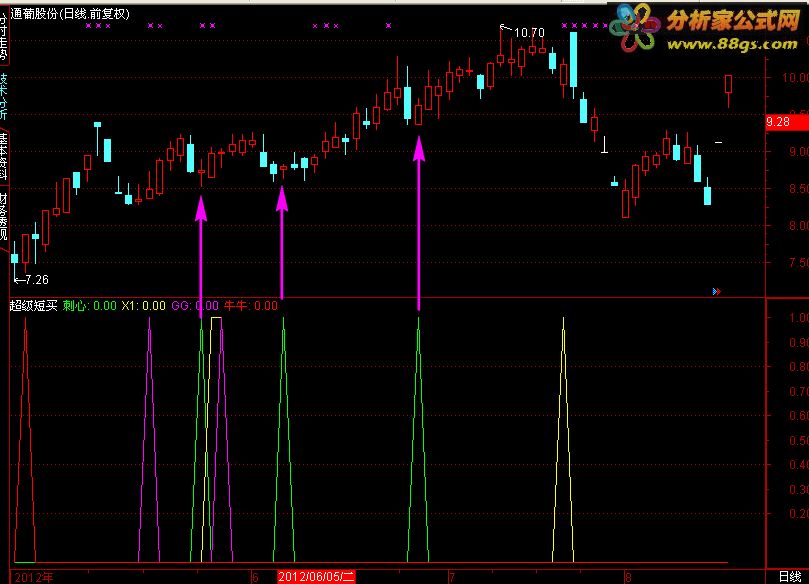The width and height of the screenshot is (809, 584).
Task: Select the 财务透视 side tab
Action: tap(4, 217)
